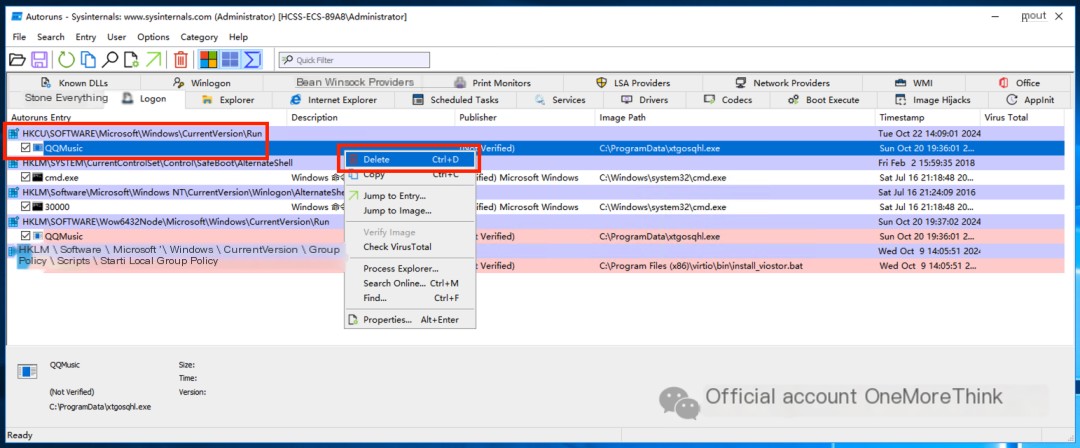Choose Check VirusTotal in the context menu
The width and height of the screenshot is (1080, 448).
[410, 247]
